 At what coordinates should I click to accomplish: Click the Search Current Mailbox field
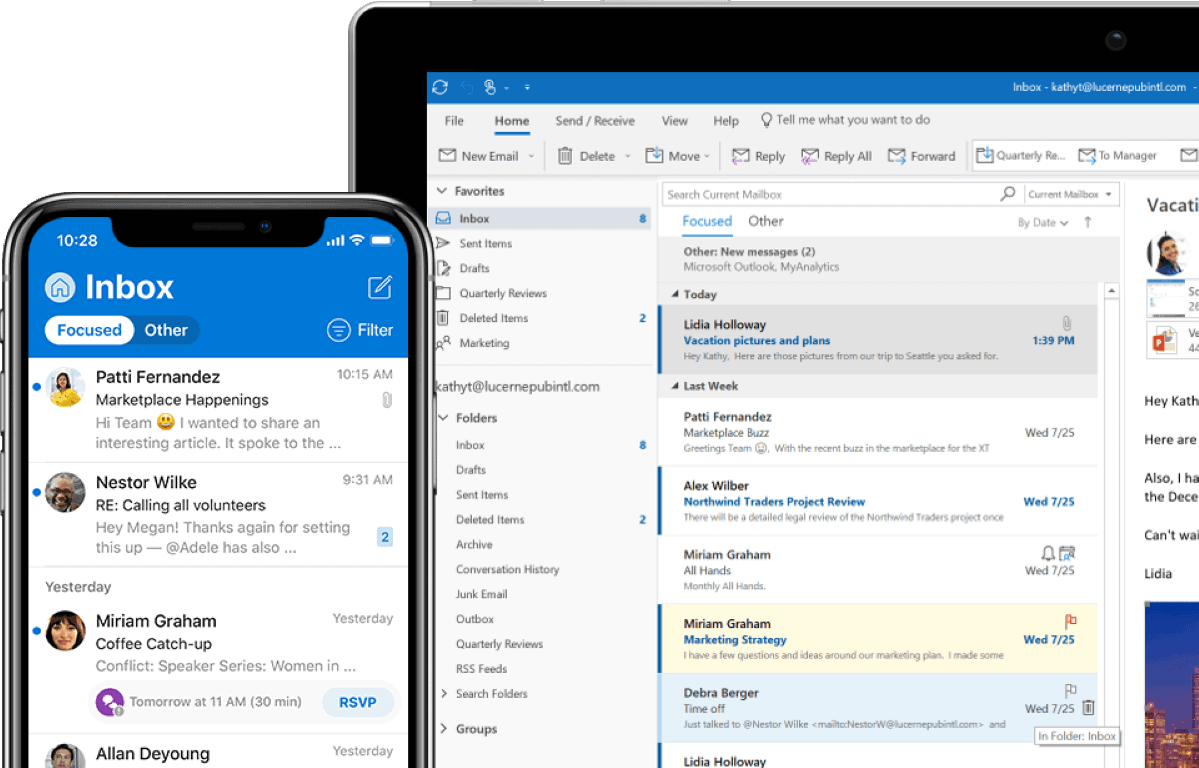pos(830,194)
